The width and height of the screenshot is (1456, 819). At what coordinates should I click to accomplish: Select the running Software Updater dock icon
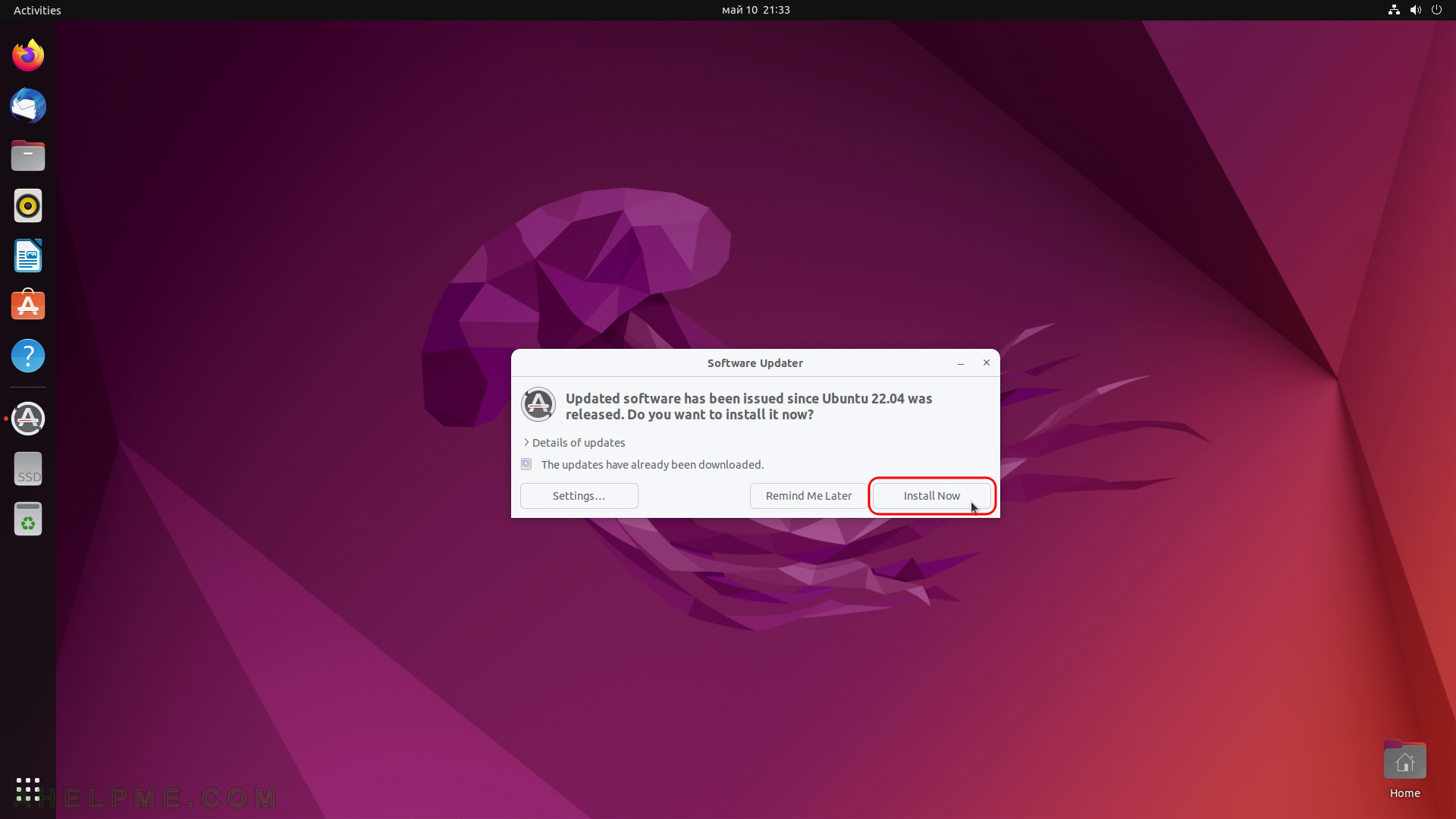point(28,419)
